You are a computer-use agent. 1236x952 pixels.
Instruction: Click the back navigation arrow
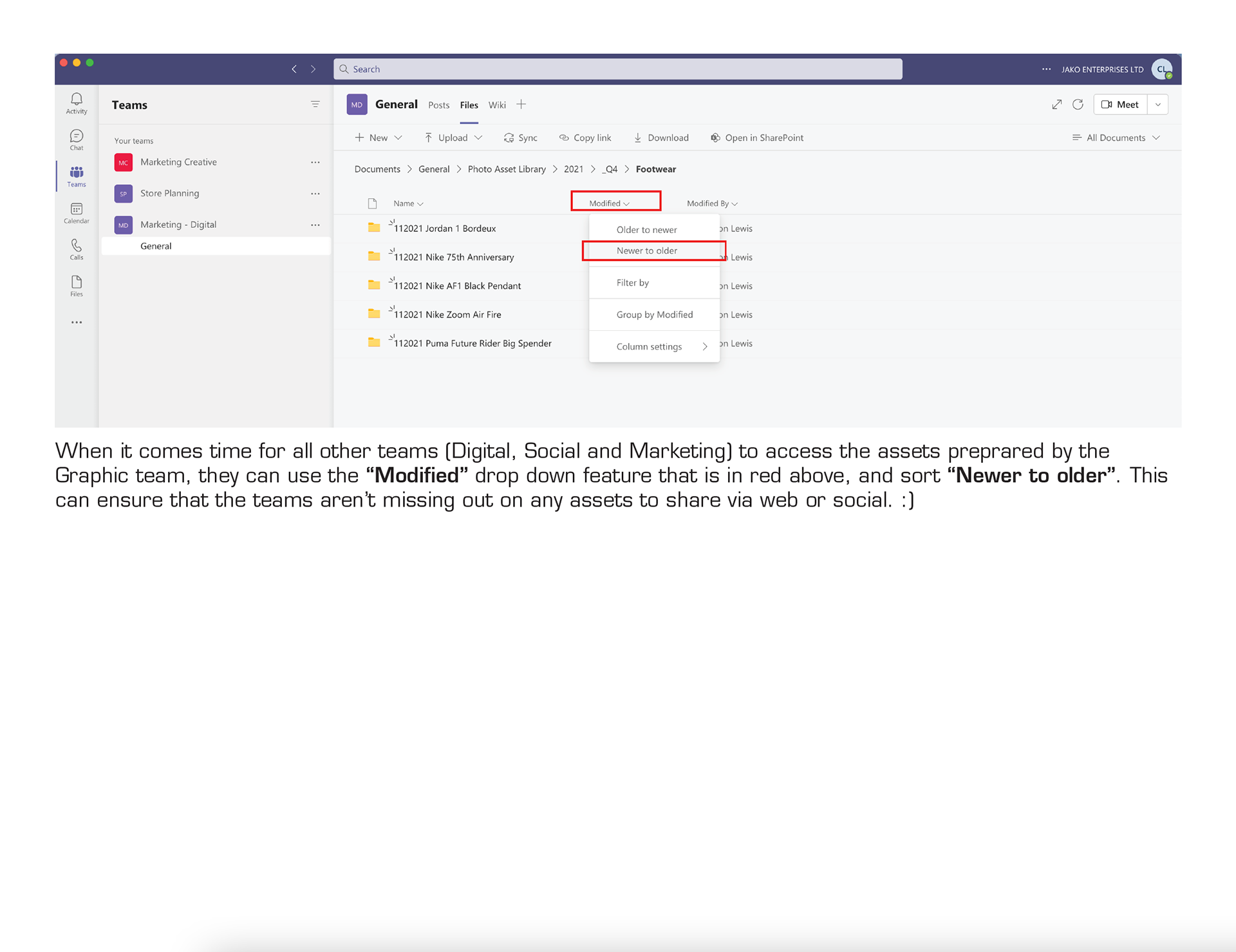pos(294,69)
